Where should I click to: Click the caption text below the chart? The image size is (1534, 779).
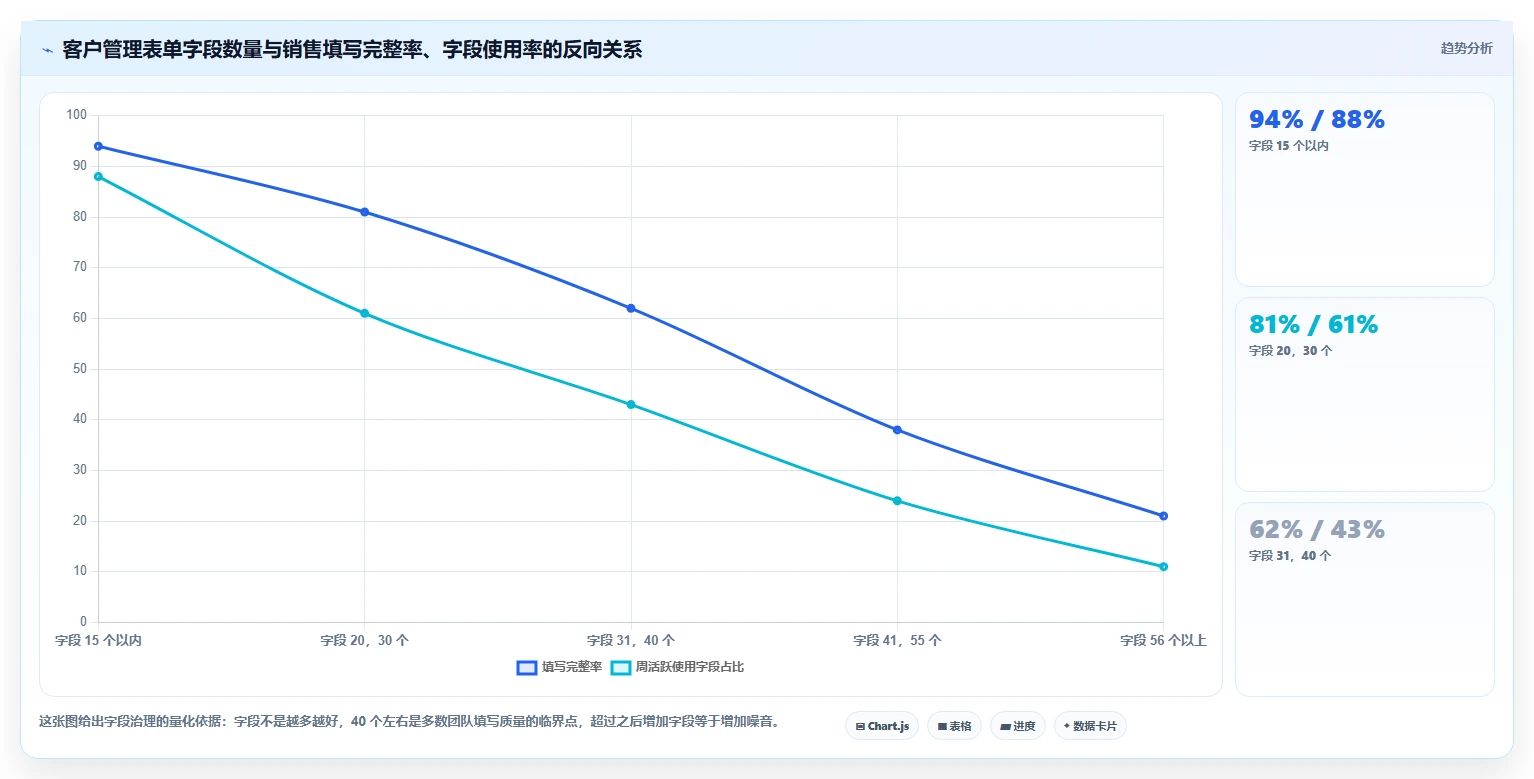point(409,721)
